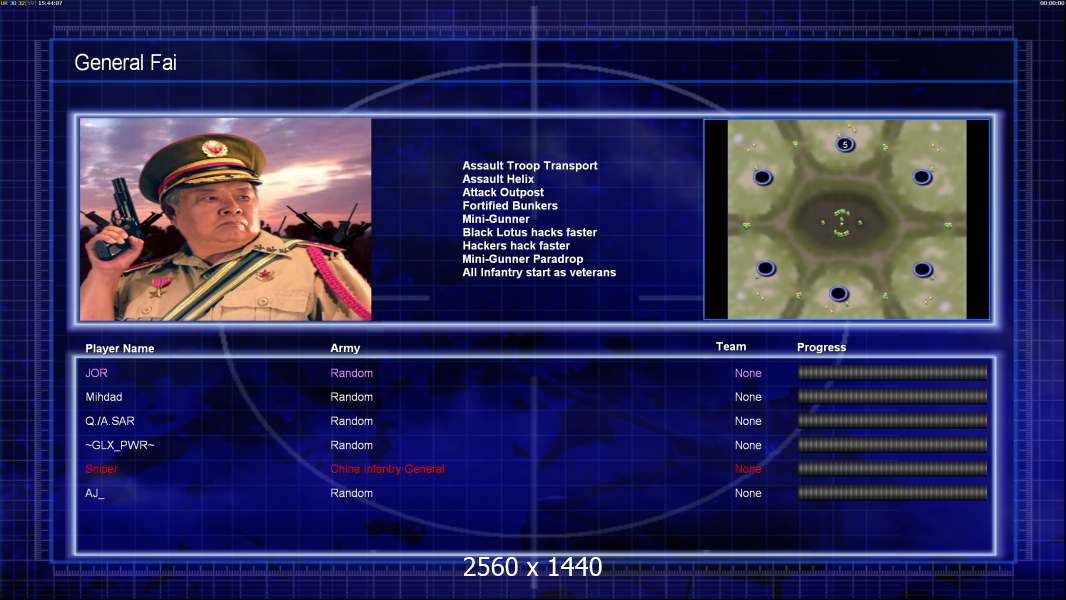Select player JOR in the list
This screenshot has height=600, width=1066.
pyautogui.click(x=96, y=373)
